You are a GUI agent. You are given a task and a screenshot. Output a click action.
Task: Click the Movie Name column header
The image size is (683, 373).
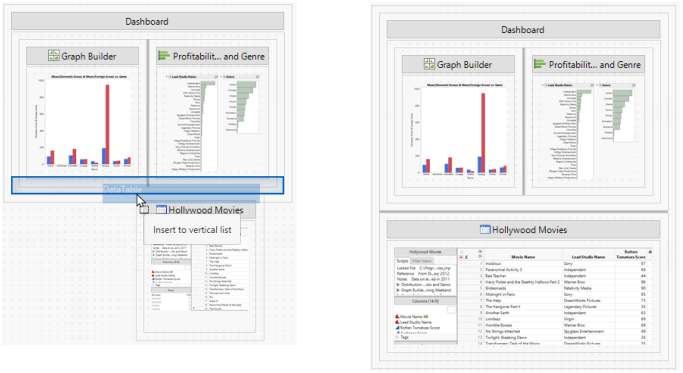(523, 255)
